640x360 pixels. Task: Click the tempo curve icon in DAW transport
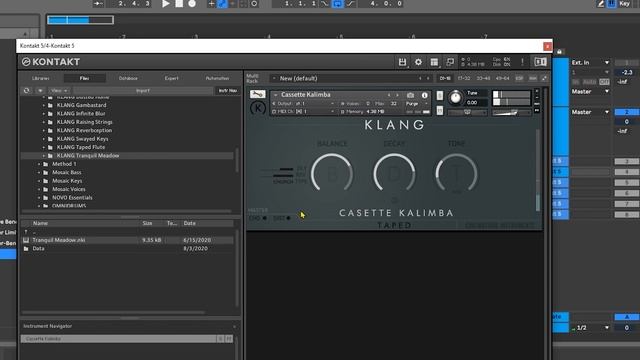[325, 4]
